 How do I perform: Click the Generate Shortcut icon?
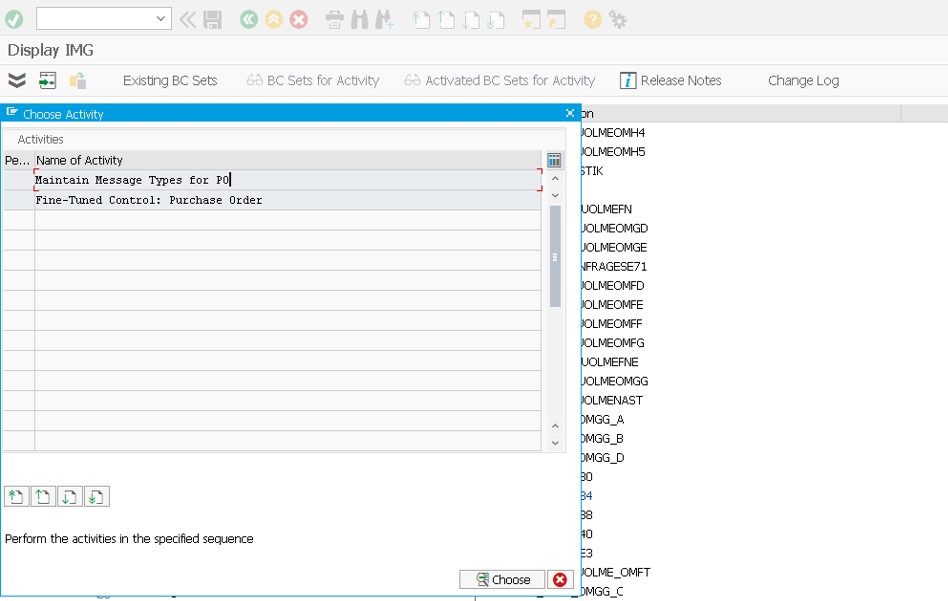point(556,20)
